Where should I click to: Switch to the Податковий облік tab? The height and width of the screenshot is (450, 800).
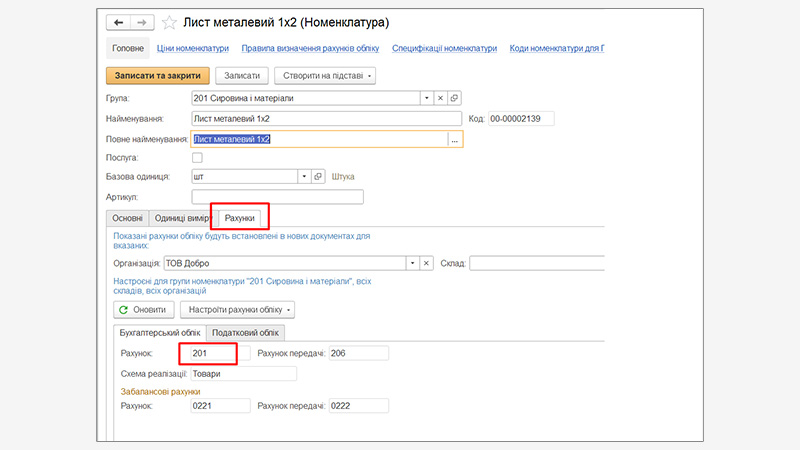point(245,332)
